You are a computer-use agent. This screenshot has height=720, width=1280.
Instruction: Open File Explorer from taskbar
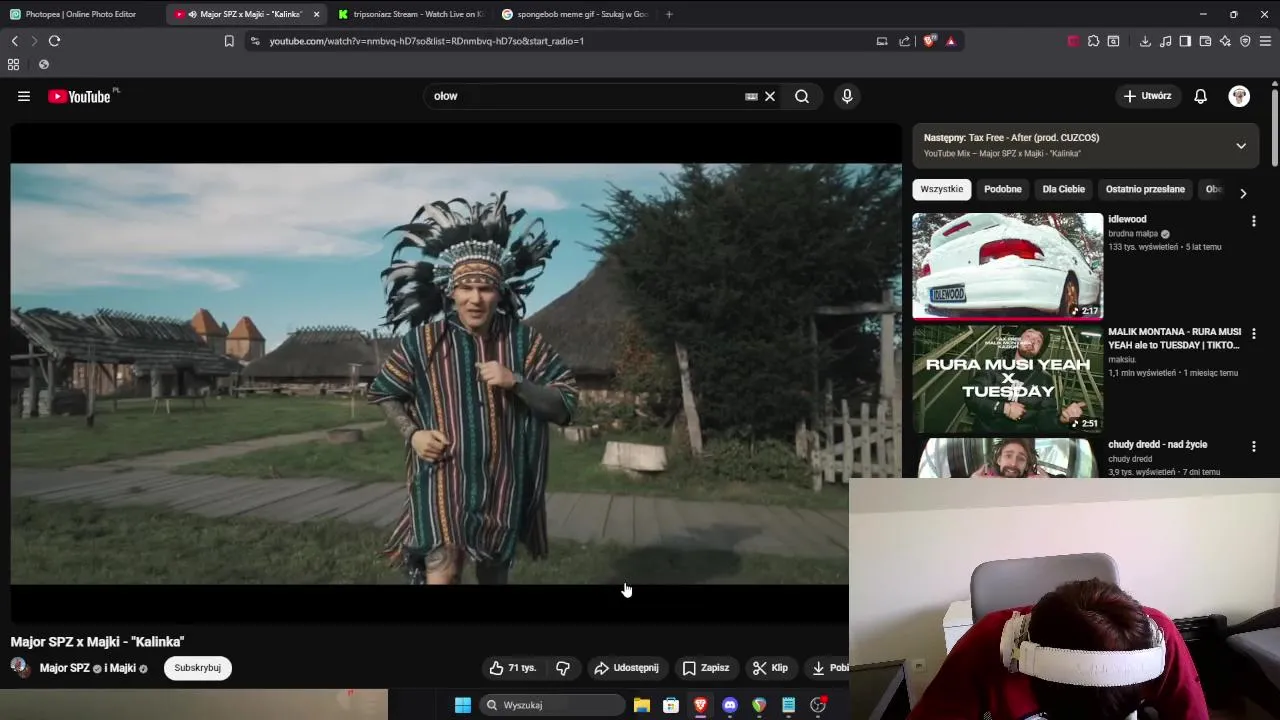(x=642, y=705)
